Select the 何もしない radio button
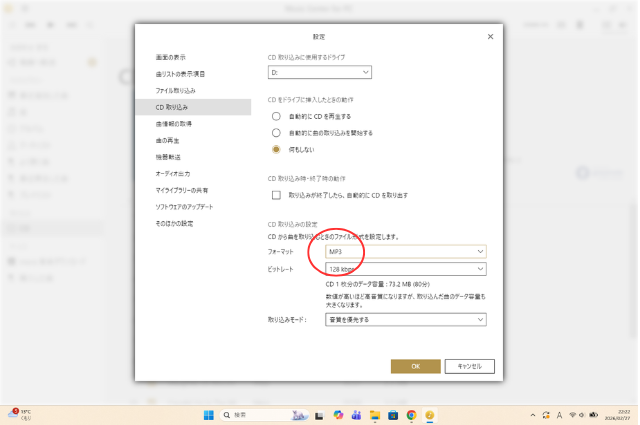The width and height of the screenshot is (640, 425). [277, 148]
